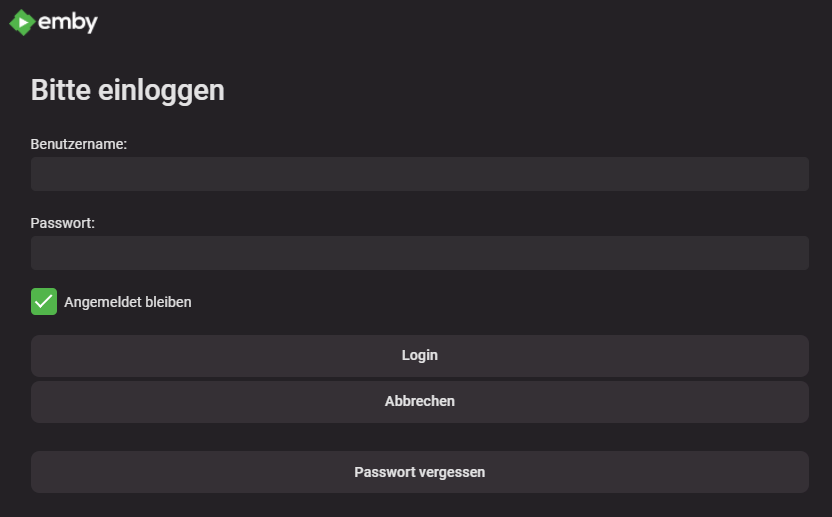Uncheck the Angemeldet bleiben checkbox
This screenshot has width=832, height=517.
click(44, 301)
